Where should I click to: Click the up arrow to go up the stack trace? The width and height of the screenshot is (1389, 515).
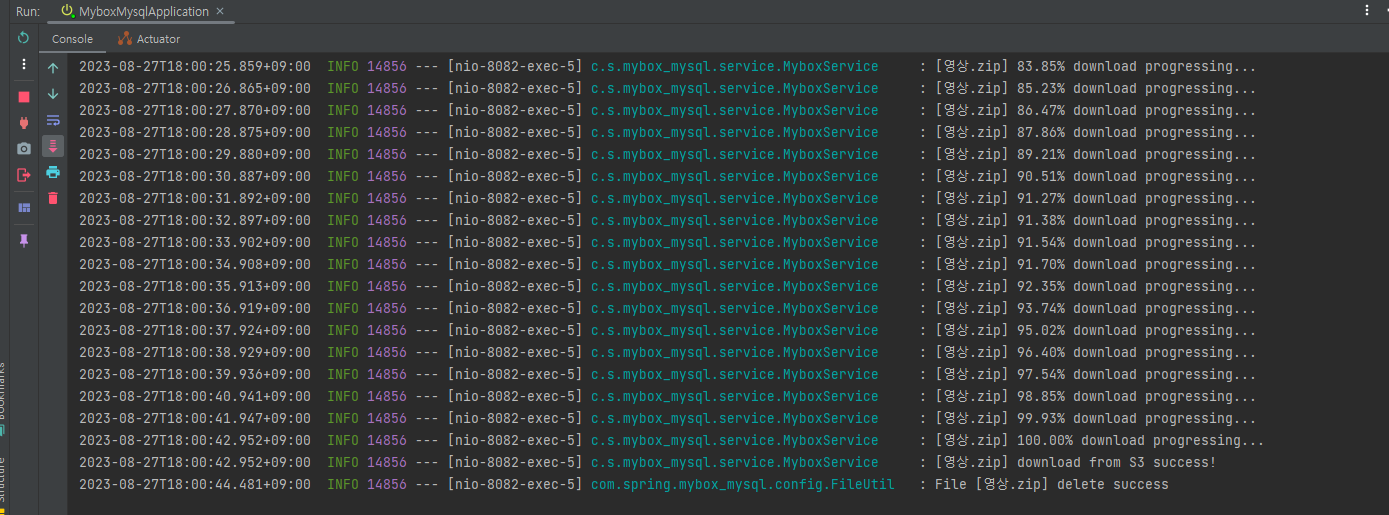click(x=53, y=68)
